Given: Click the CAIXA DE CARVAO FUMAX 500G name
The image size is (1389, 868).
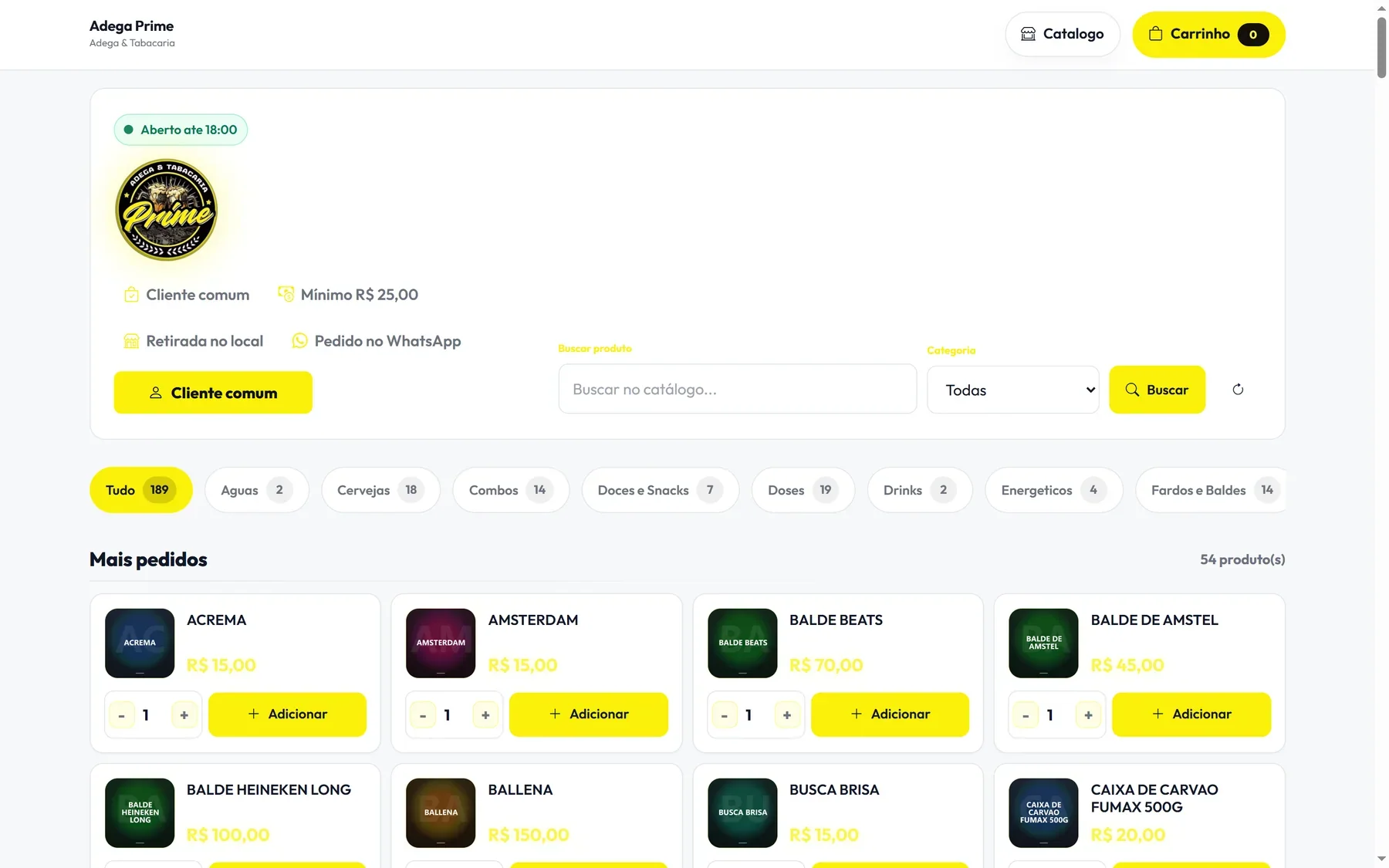Looking at the screenshot, I should (x=1154, y=798).
